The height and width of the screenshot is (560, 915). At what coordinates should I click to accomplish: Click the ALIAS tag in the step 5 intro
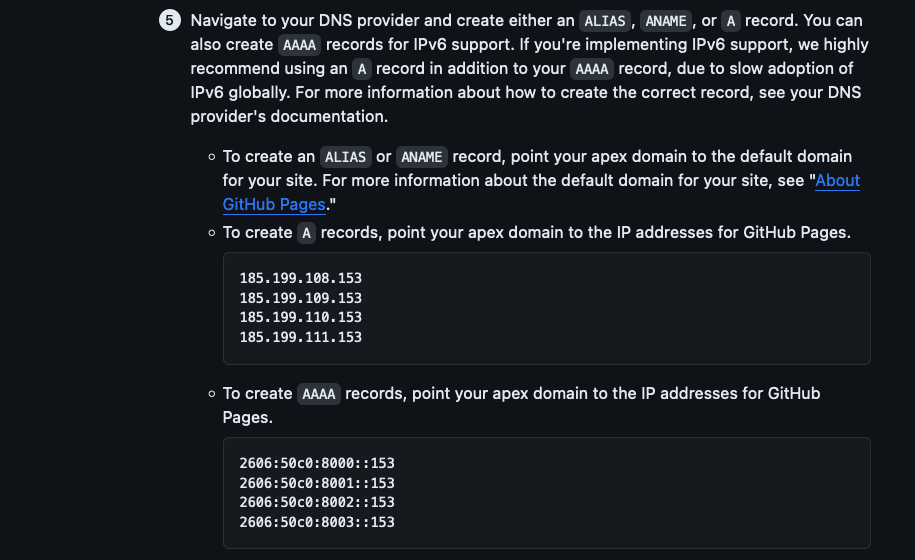(604, 21)
